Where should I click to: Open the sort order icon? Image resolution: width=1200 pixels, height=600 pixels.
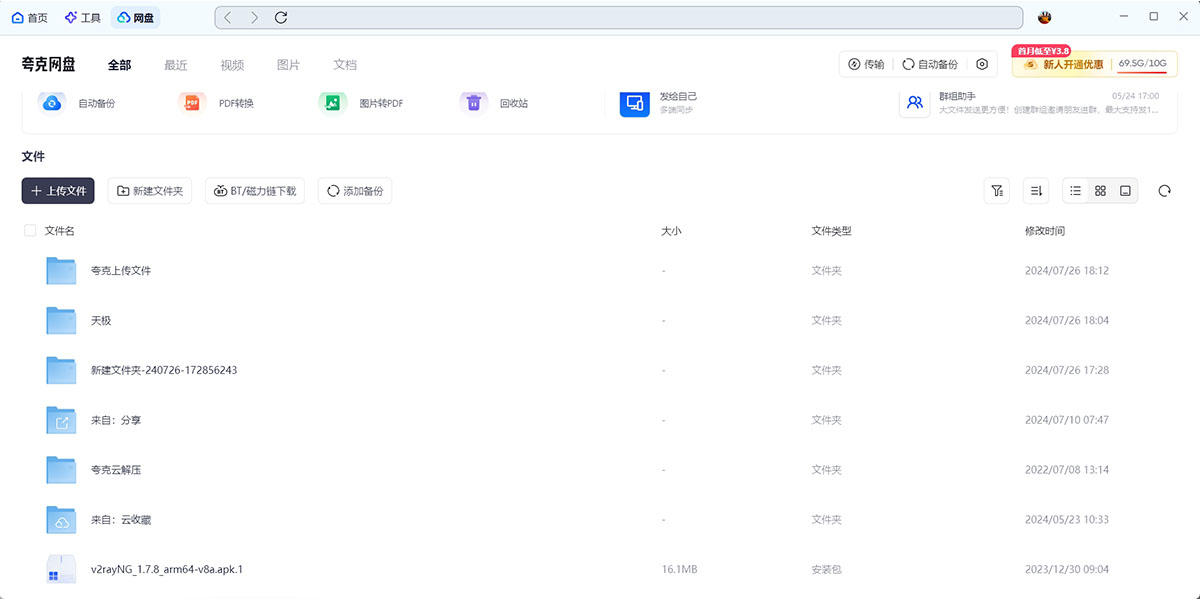coord(1036,191)
